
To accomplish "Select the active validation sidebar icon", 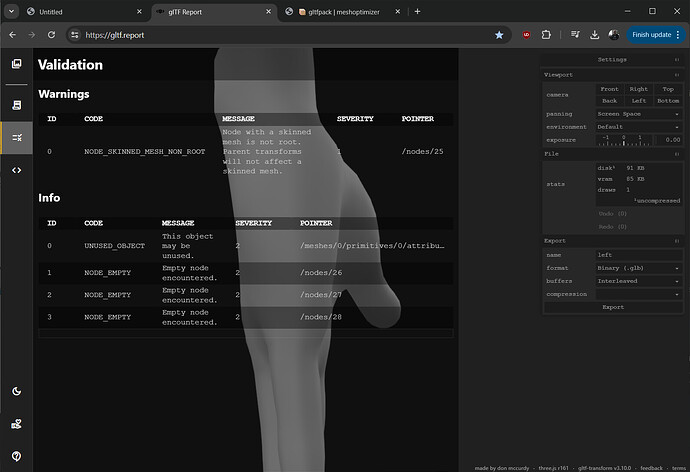I will tap(16, 137).
